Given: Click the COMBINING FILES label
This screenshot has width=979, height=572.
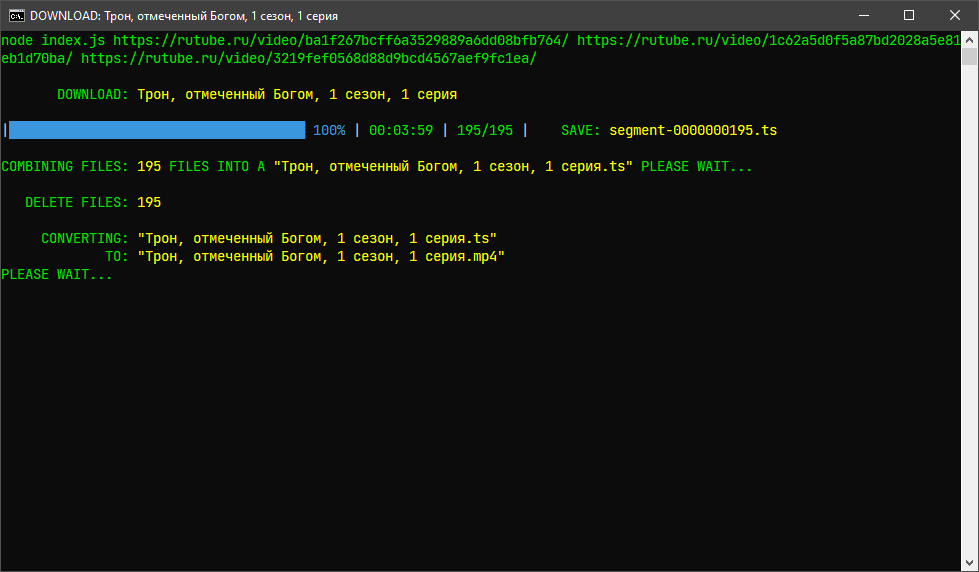Looking at the screenshot, I should 65,167.
